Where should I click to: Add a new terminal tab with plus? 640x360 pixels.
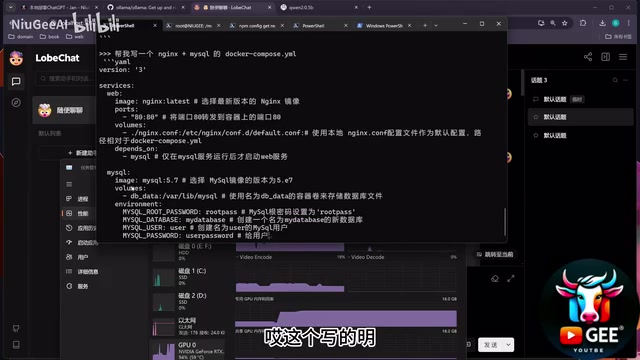425,25
